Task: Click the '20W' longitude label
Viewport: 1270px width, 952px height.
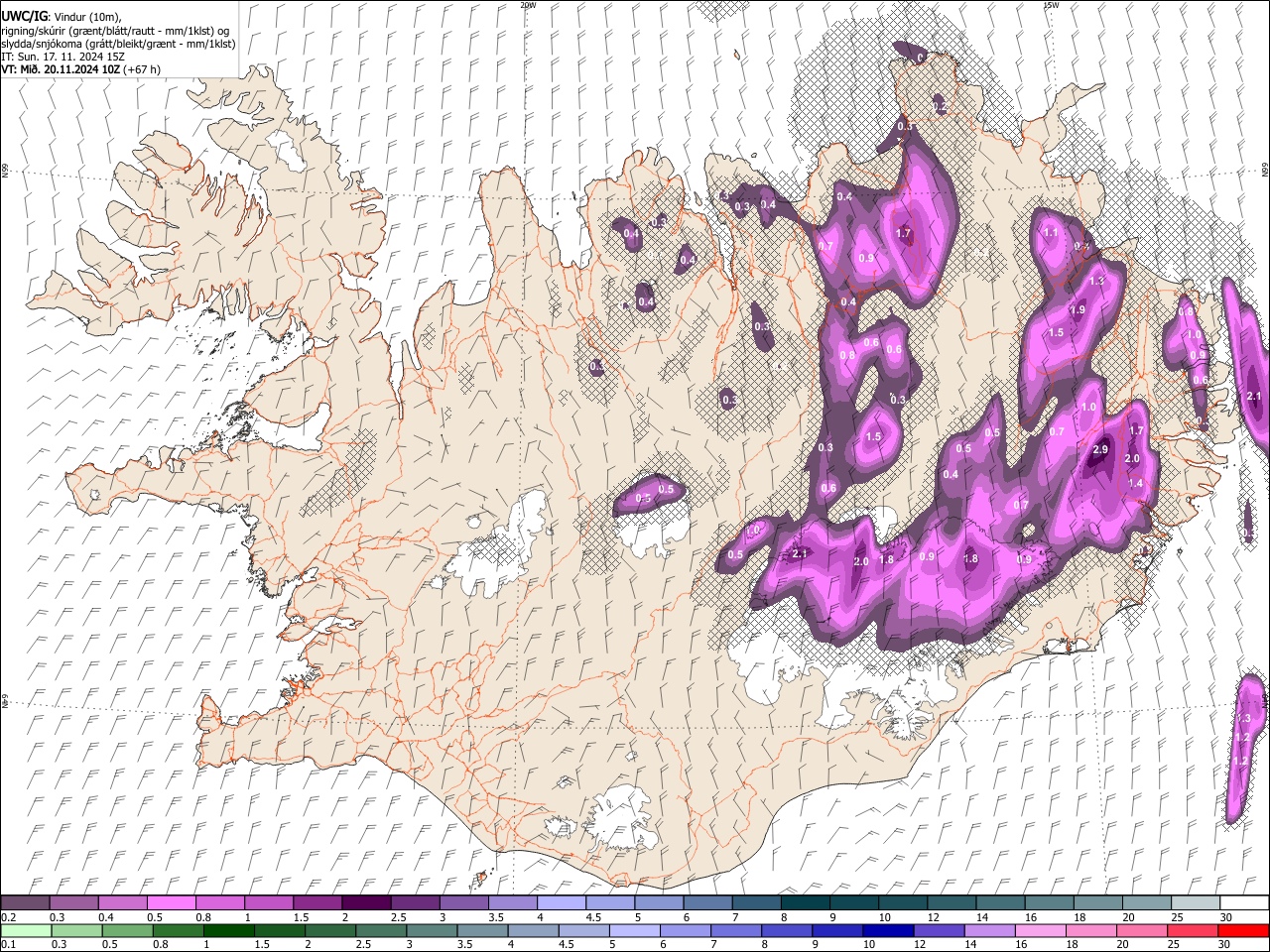Action: pos(528,5)
